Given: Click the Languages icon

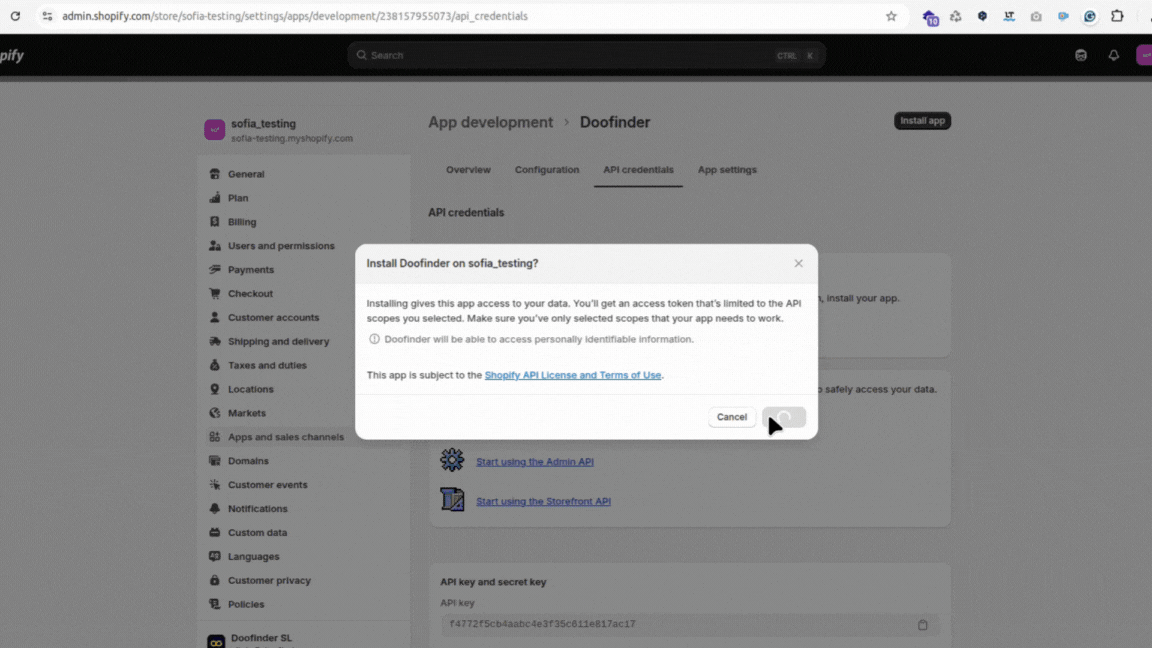Looking at the screenshot, I should pos(215,556).
